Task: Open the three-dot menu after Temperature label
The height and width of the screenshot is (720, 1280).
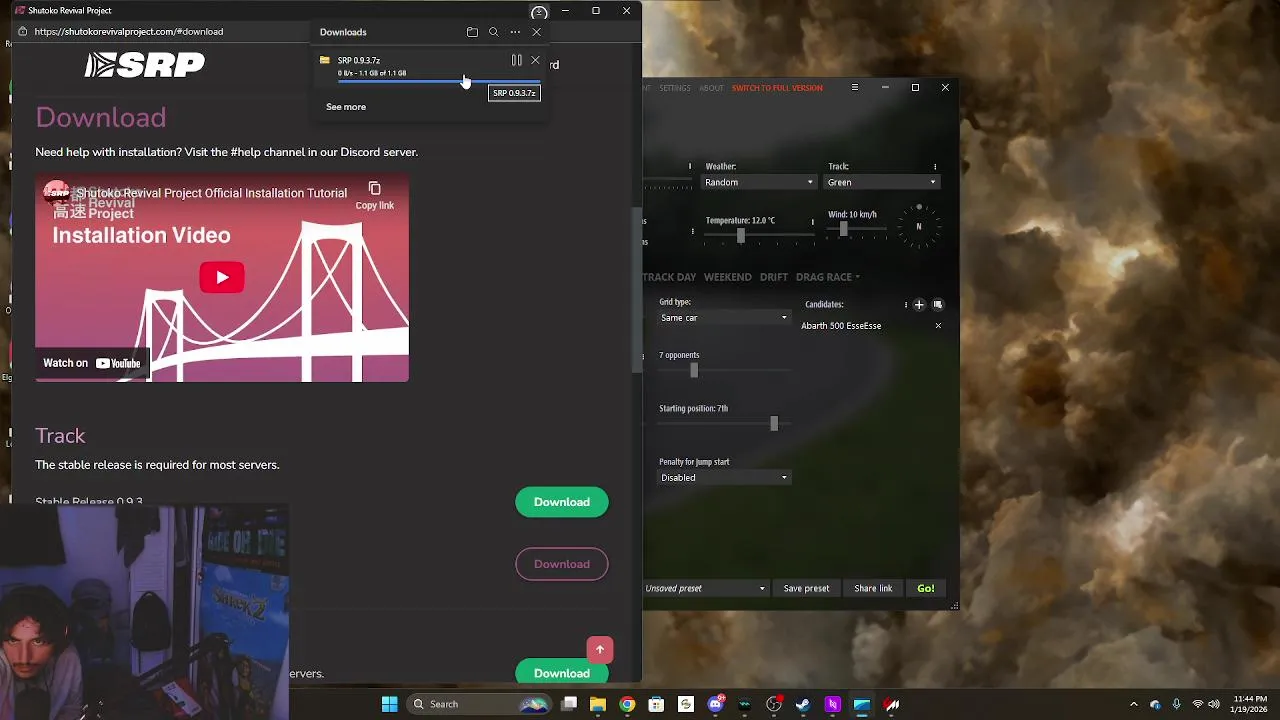Action: pyautogui.click(x=812, y=221)
